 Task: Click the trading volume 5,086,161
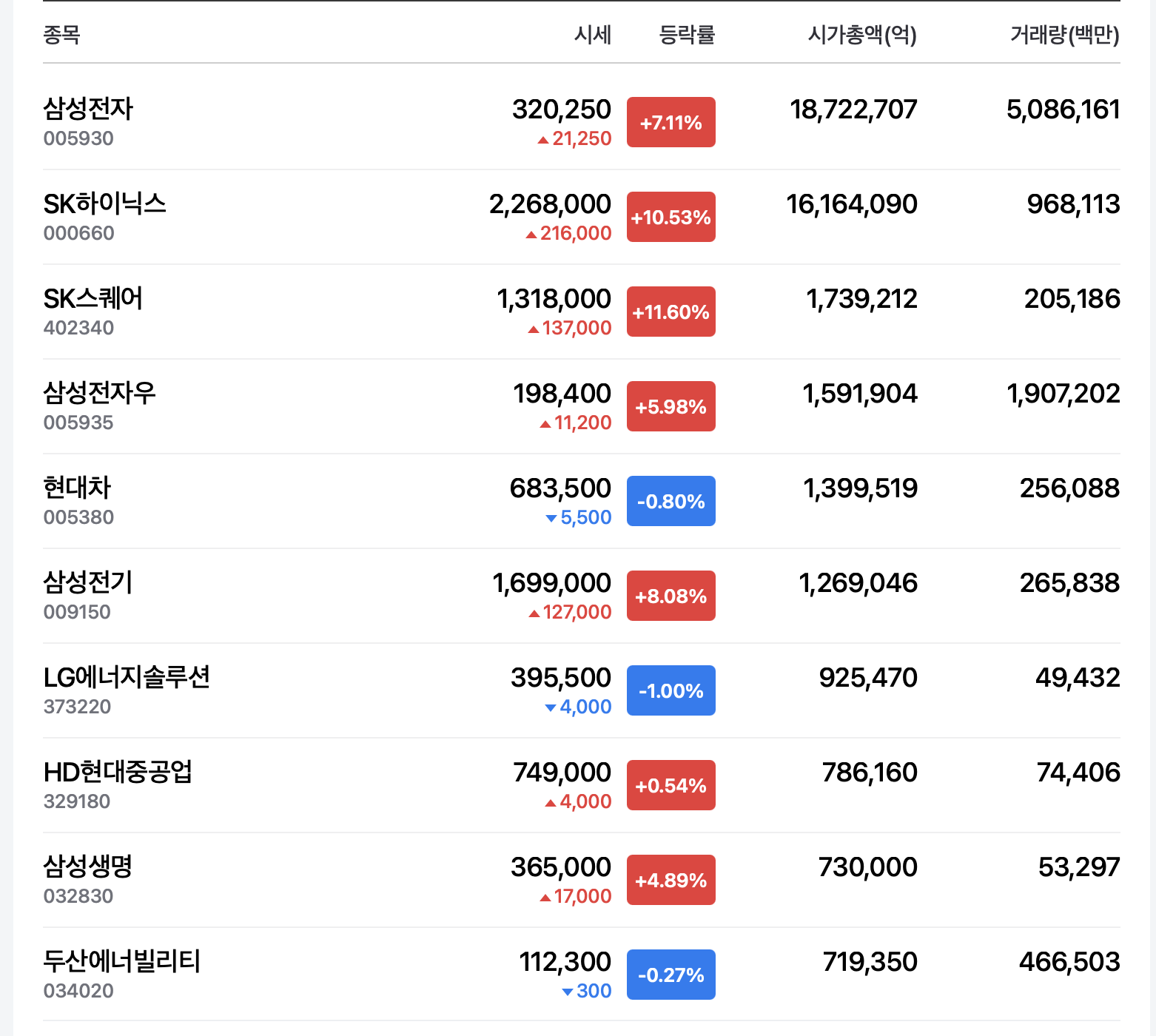click(1063, 110)
